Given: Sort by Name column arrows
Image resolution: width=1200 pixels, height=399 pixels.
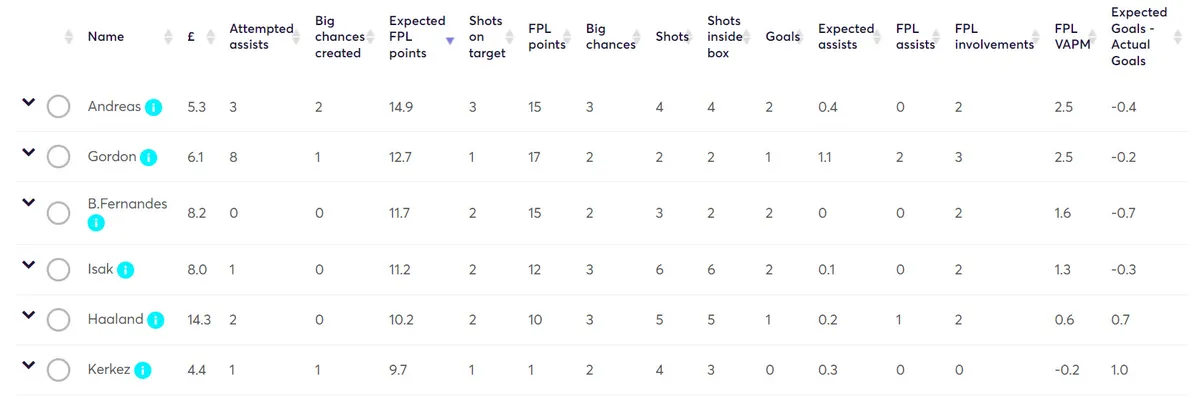Looking at the screenshot, I should coord(169,37).
